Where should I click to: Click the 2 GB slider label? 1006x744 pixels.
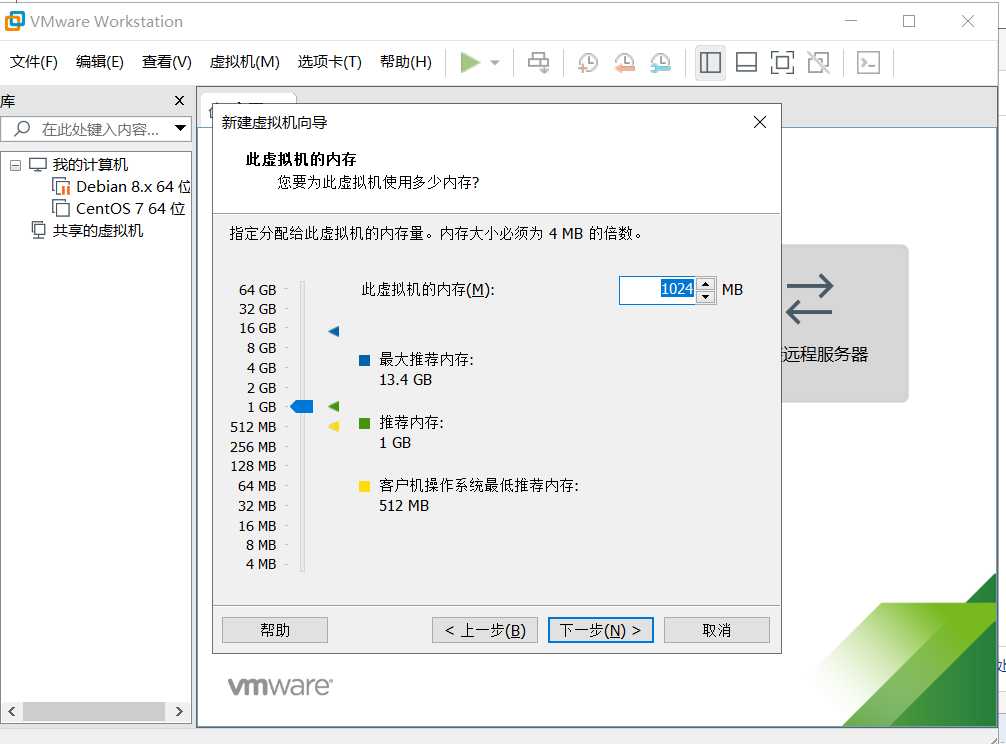261,388
